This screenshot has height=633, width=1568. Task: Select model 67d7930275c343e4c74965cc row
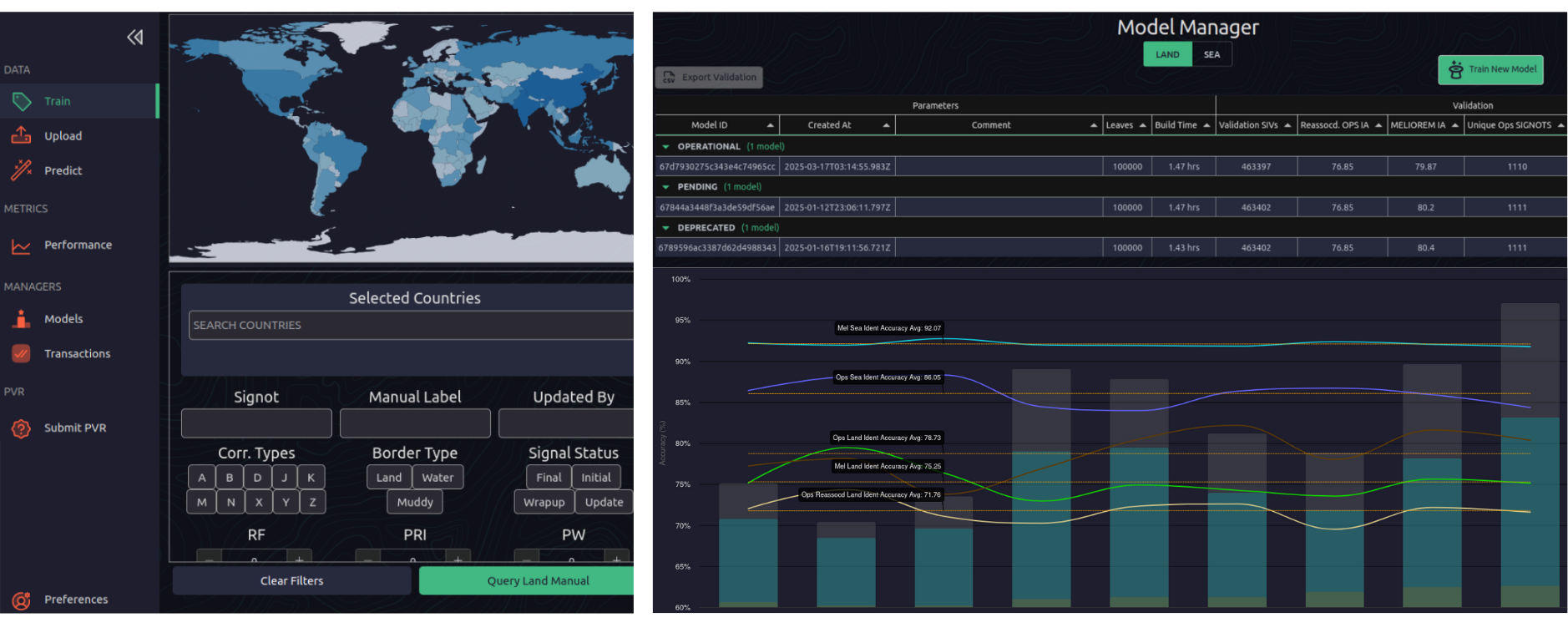pyautogui.click(x=1111, y=166)
